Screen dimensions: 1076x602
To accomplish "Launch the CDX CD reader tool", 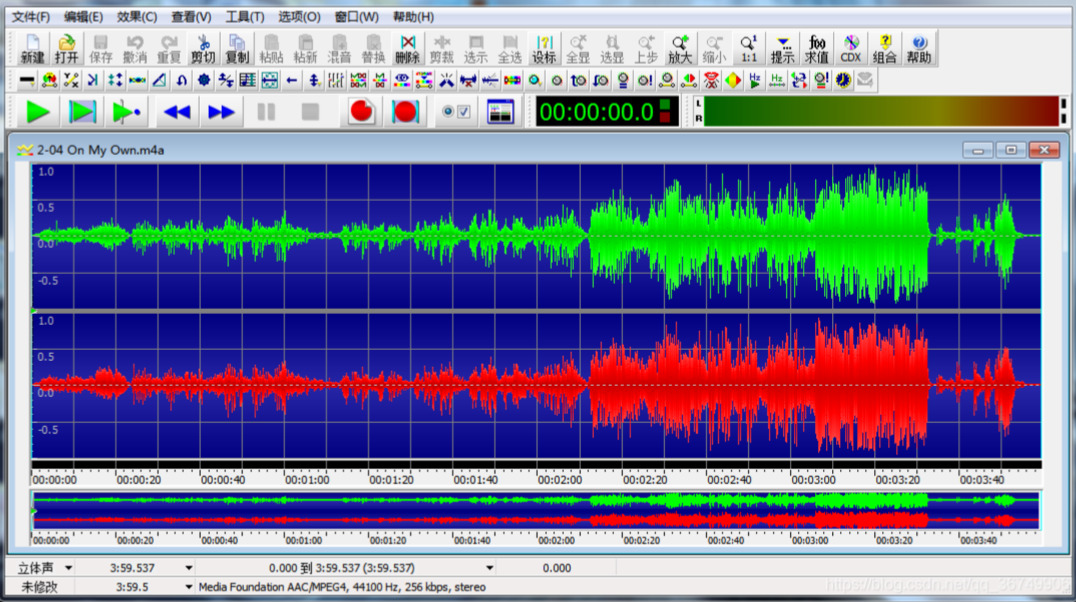I will pyautogui.click(x=851, y=49).
